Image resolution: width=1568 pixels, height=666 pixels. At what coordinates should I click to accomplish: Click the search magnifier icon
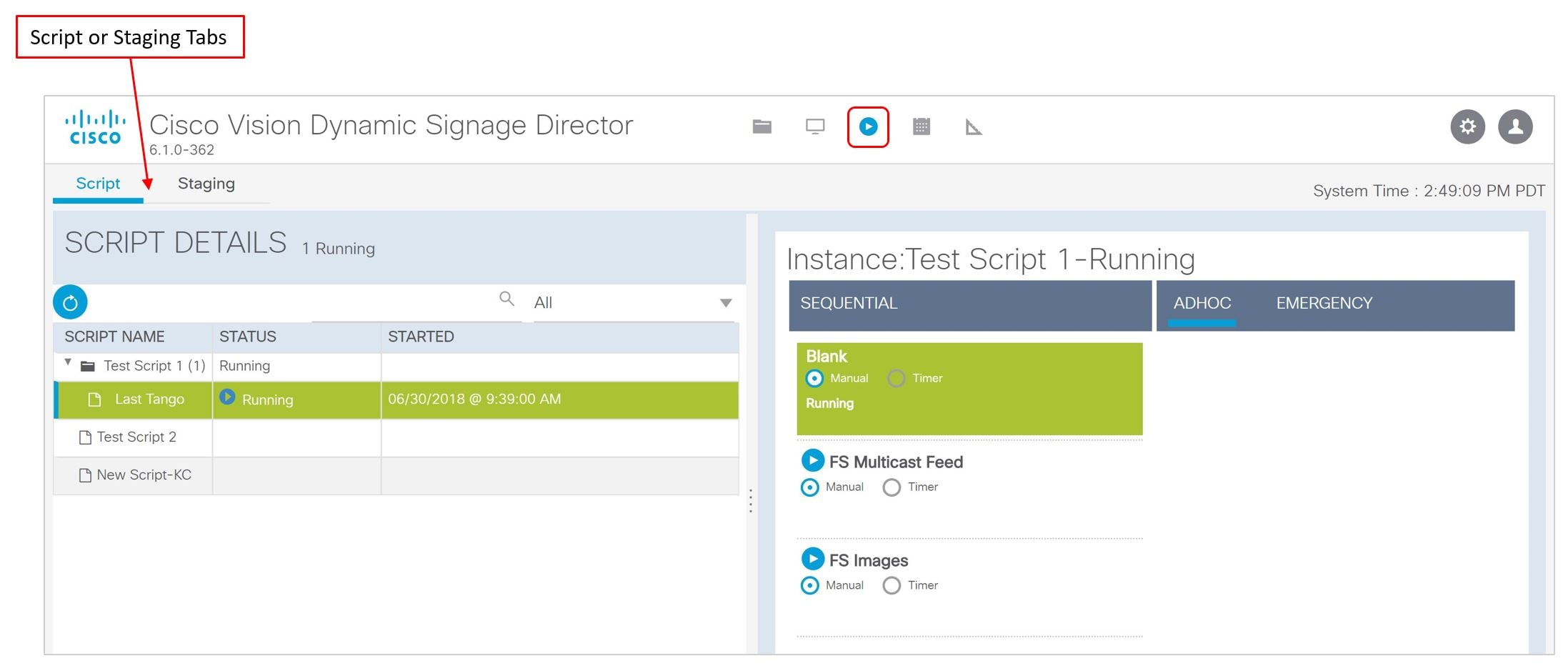(x=506, y=299)
